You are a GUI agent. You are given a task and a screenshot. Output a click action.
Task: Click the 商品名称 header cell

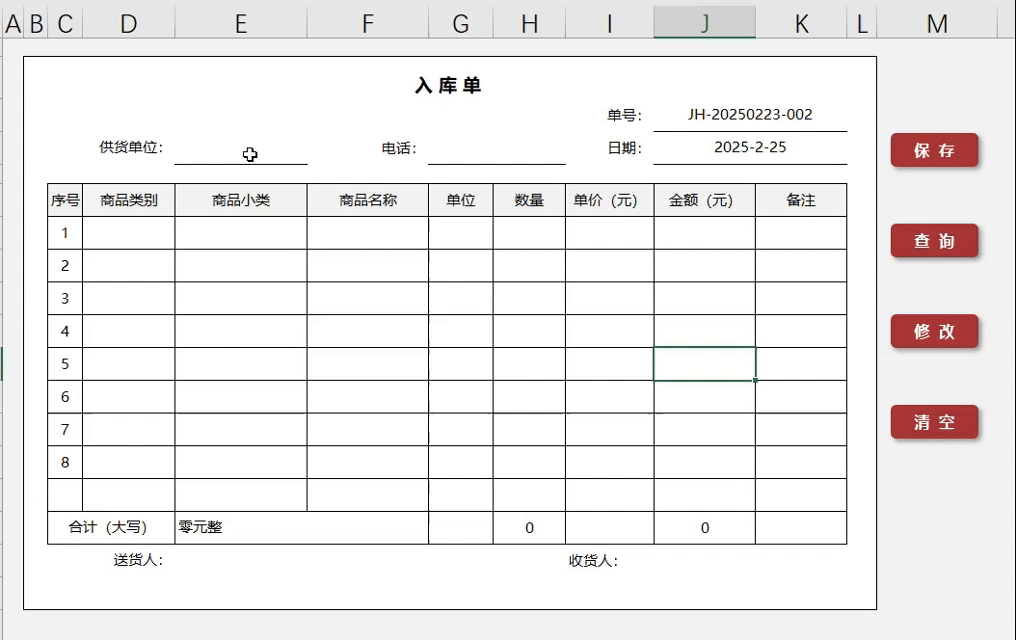(x=367, y=200)
